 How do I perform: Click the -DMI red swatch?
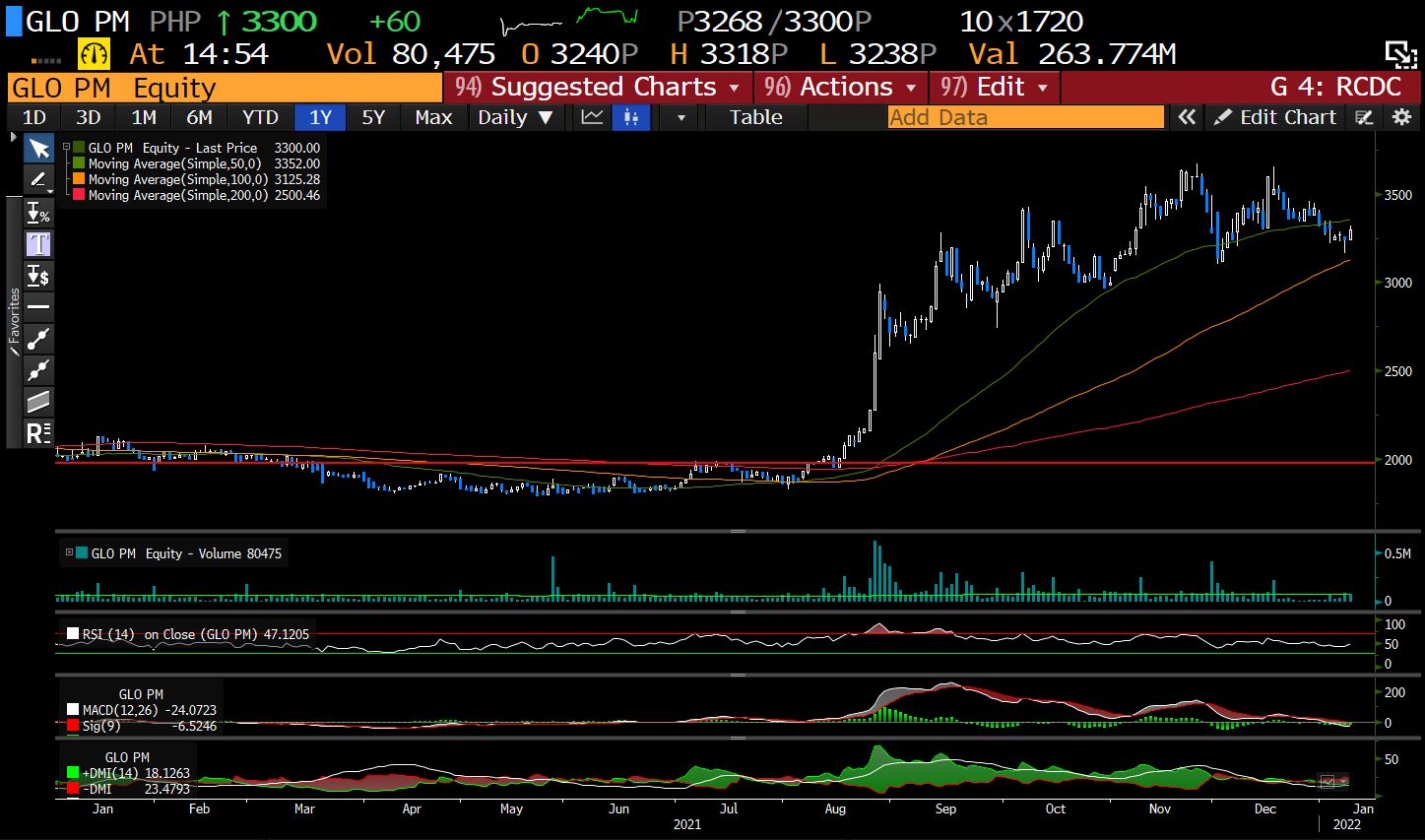[x=72, y=789]
